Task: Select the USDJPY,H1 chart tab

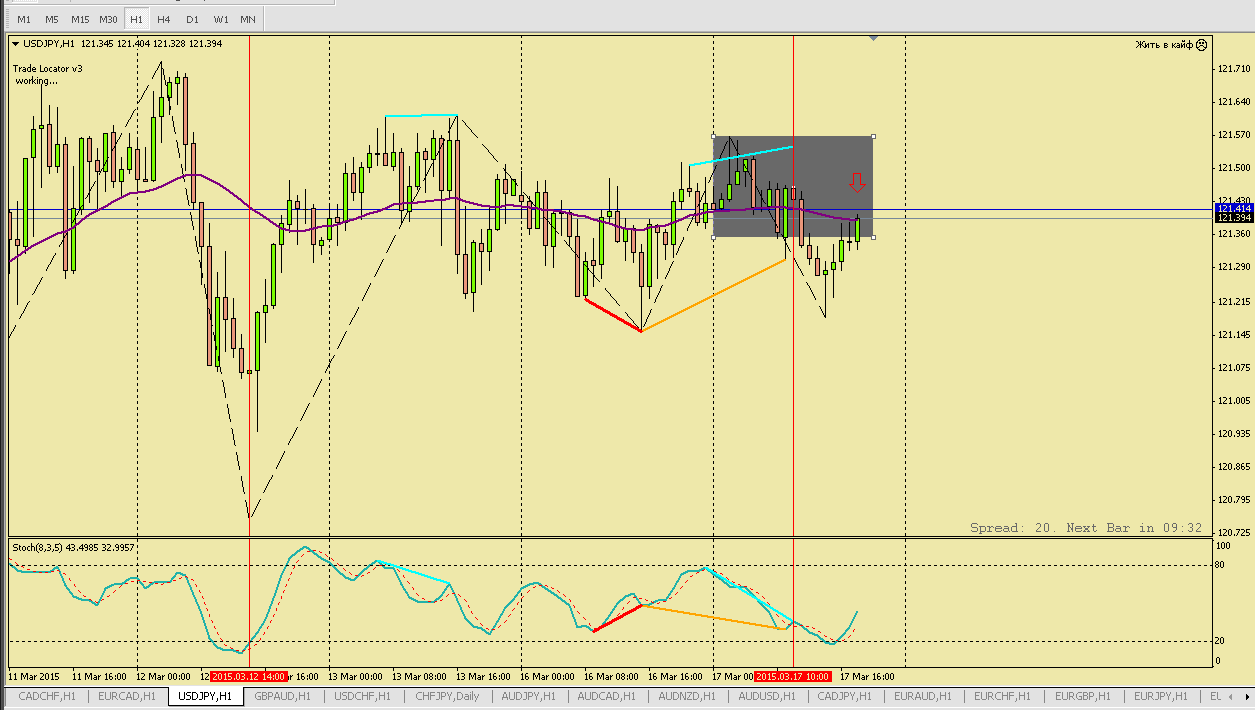Action: pyautogui.click(x=205, y=696)
